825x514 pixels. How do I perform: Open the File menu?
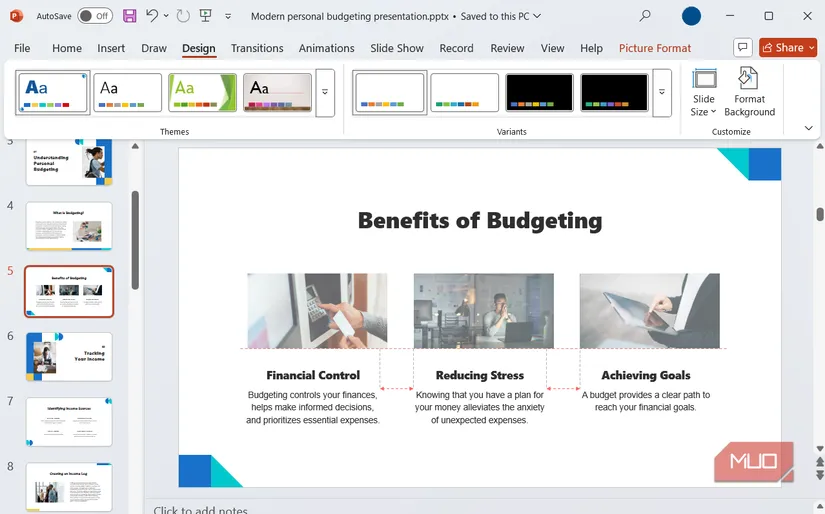click(x=22, y=48)
